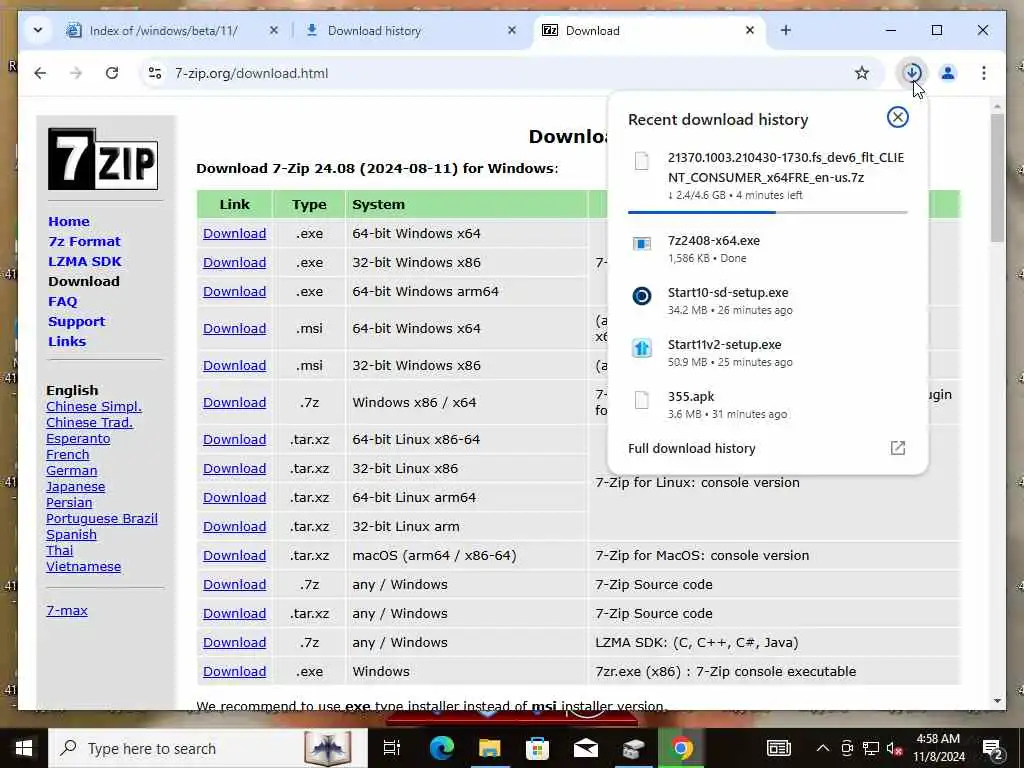The image size is (1024, 768).
Task: Close the Download history tab
Action: coord(512,30)
